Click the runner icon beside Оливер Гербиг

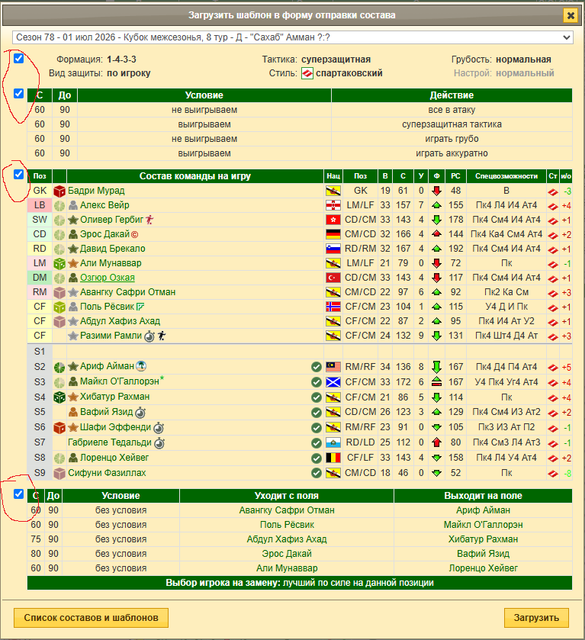(150, 220)
